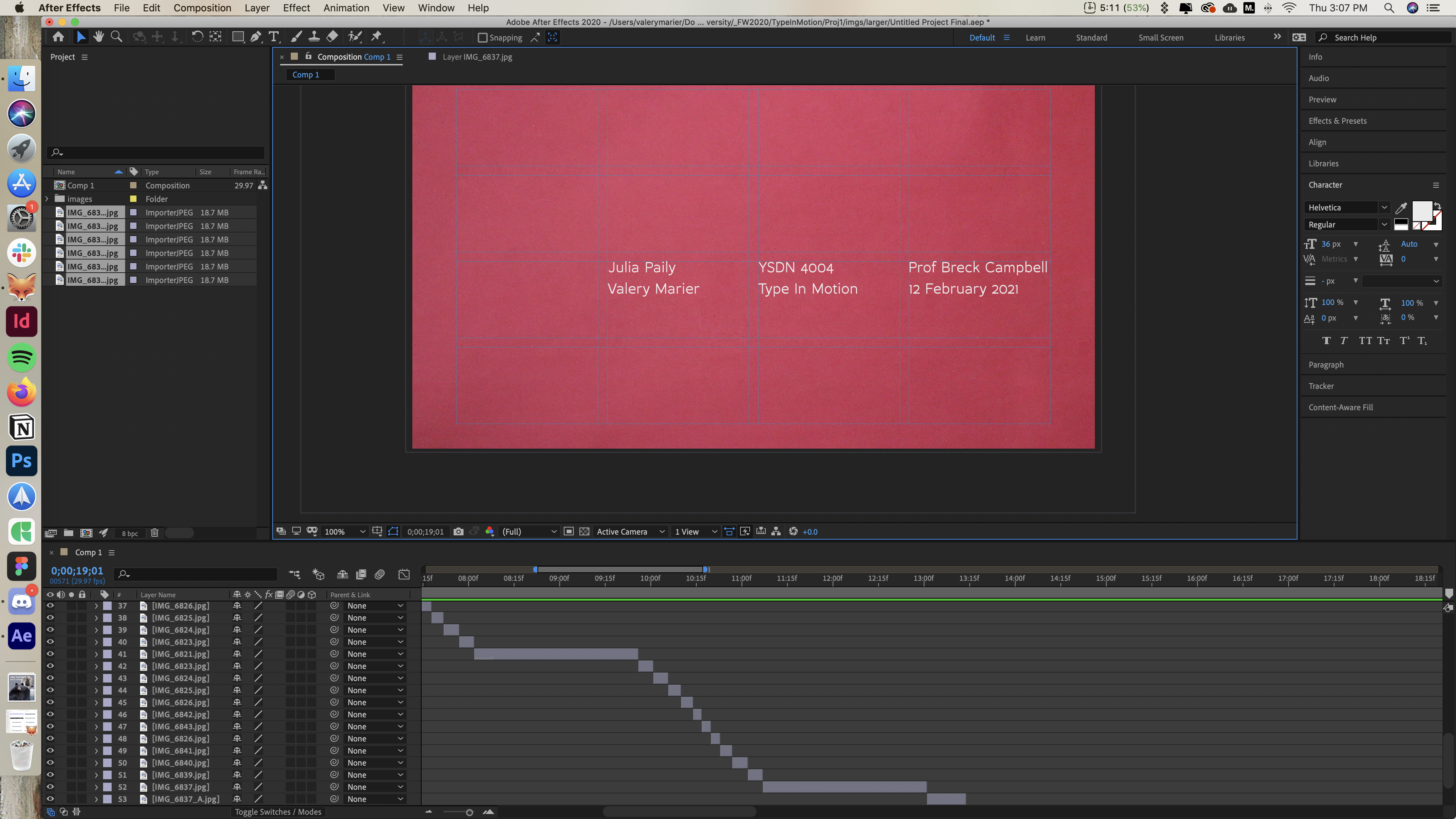
Task: Delete selected project item with trash icon
Action: click(x=154, y=532)
